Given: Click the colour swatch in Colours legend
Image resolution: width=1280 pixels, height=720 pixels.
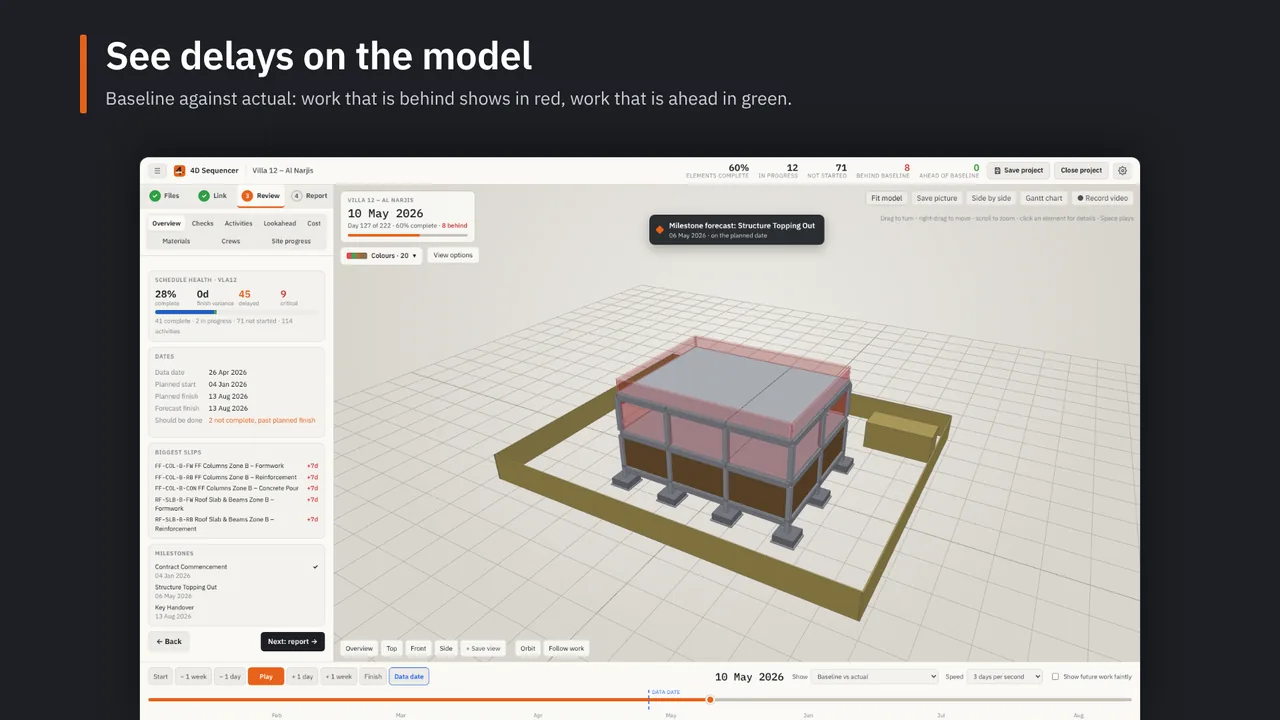Looking at the screenshot, I should pyautogui.click(x=356, y=256).
